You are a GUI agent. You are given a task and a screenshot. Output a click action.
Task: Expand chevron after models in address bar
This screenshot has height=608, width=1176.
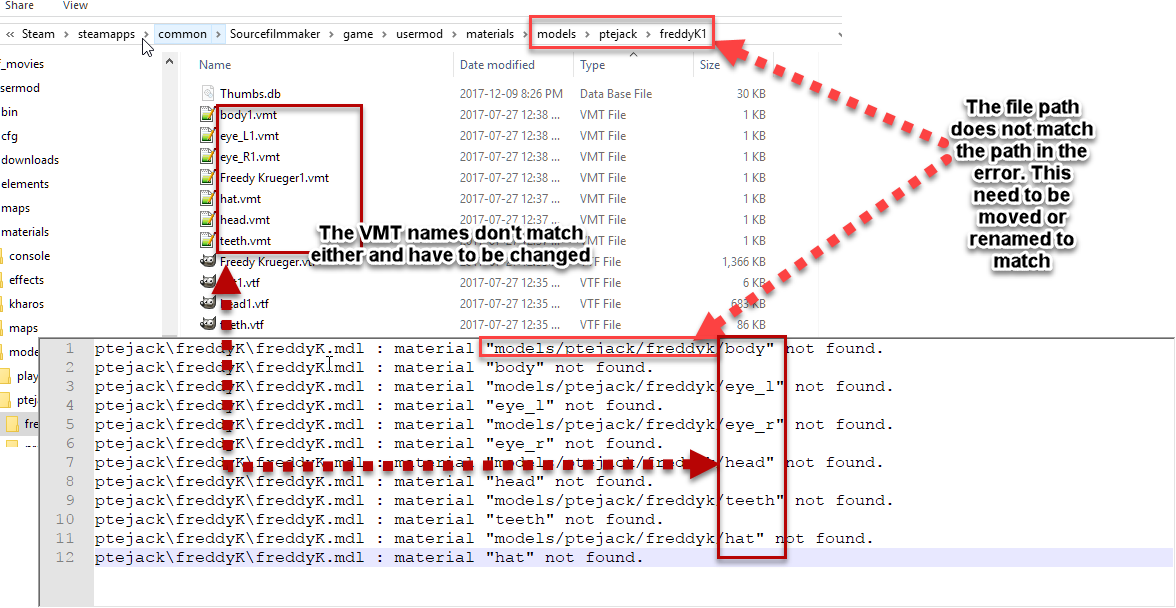(x=587, y=34)
